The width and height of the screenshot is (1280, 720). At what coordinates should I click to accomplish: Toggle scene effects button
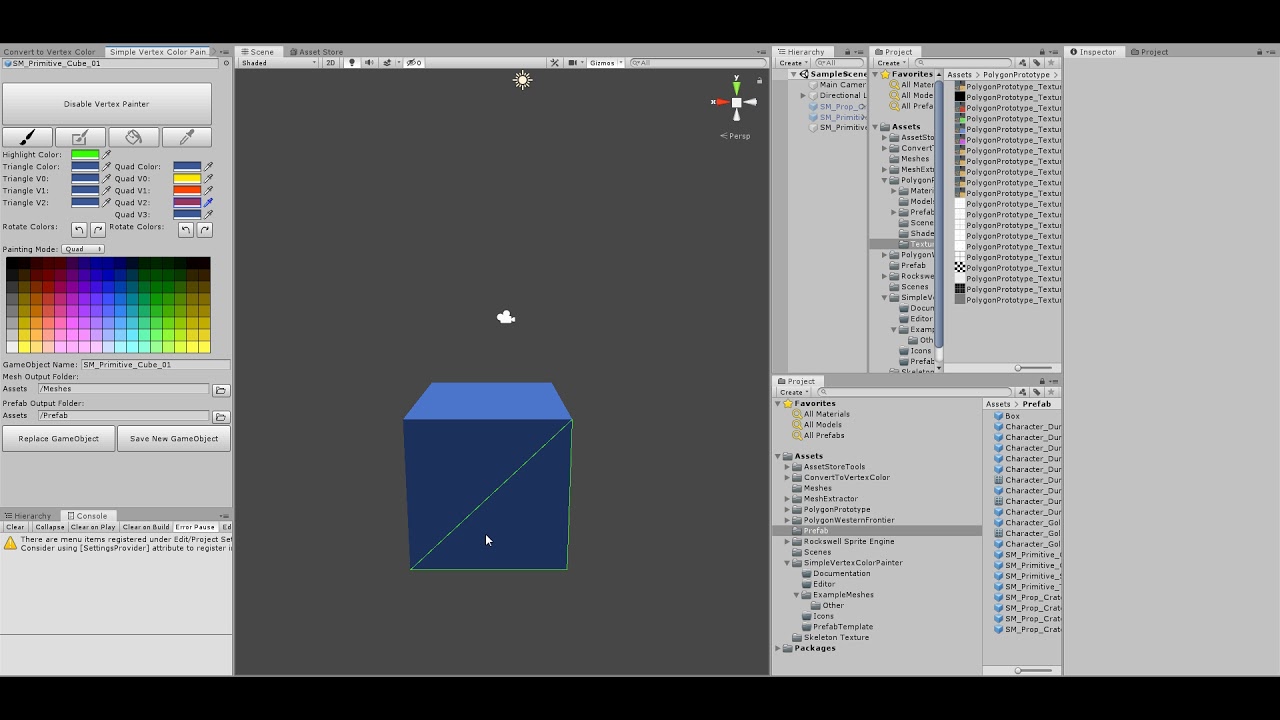click(x=389, y=63)
